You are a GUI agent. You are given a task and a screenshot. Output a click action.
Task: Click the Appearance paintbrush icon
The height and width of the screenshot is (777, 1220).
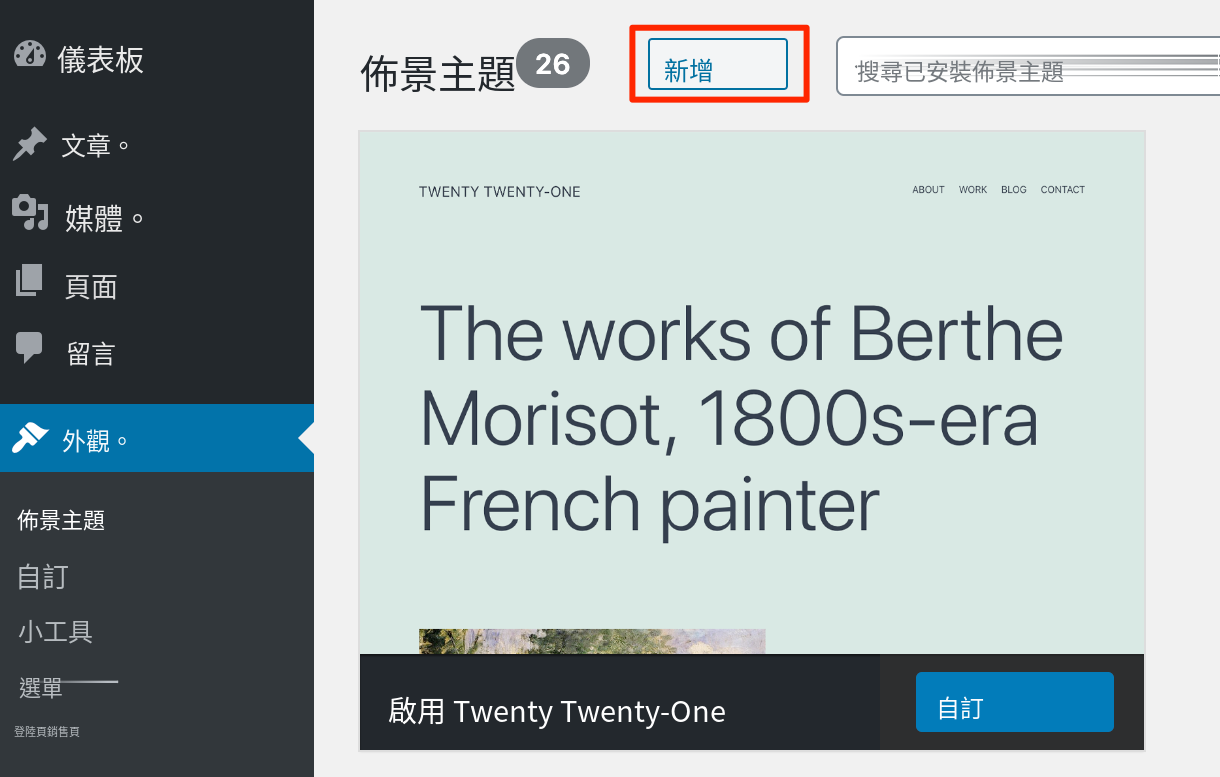pos(30,437)
